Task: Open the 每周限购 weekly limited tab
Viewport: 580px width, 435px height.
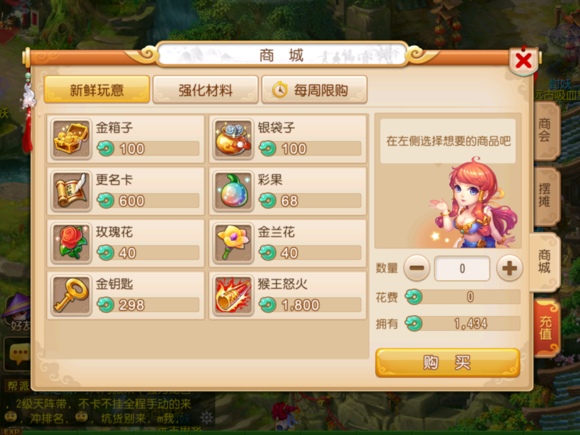Action: click(314, 90)
